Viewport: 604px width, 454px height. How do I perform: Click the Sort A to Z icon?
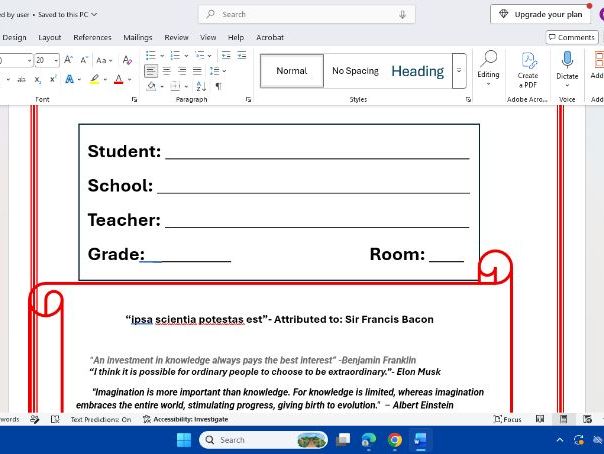point(201,86)
